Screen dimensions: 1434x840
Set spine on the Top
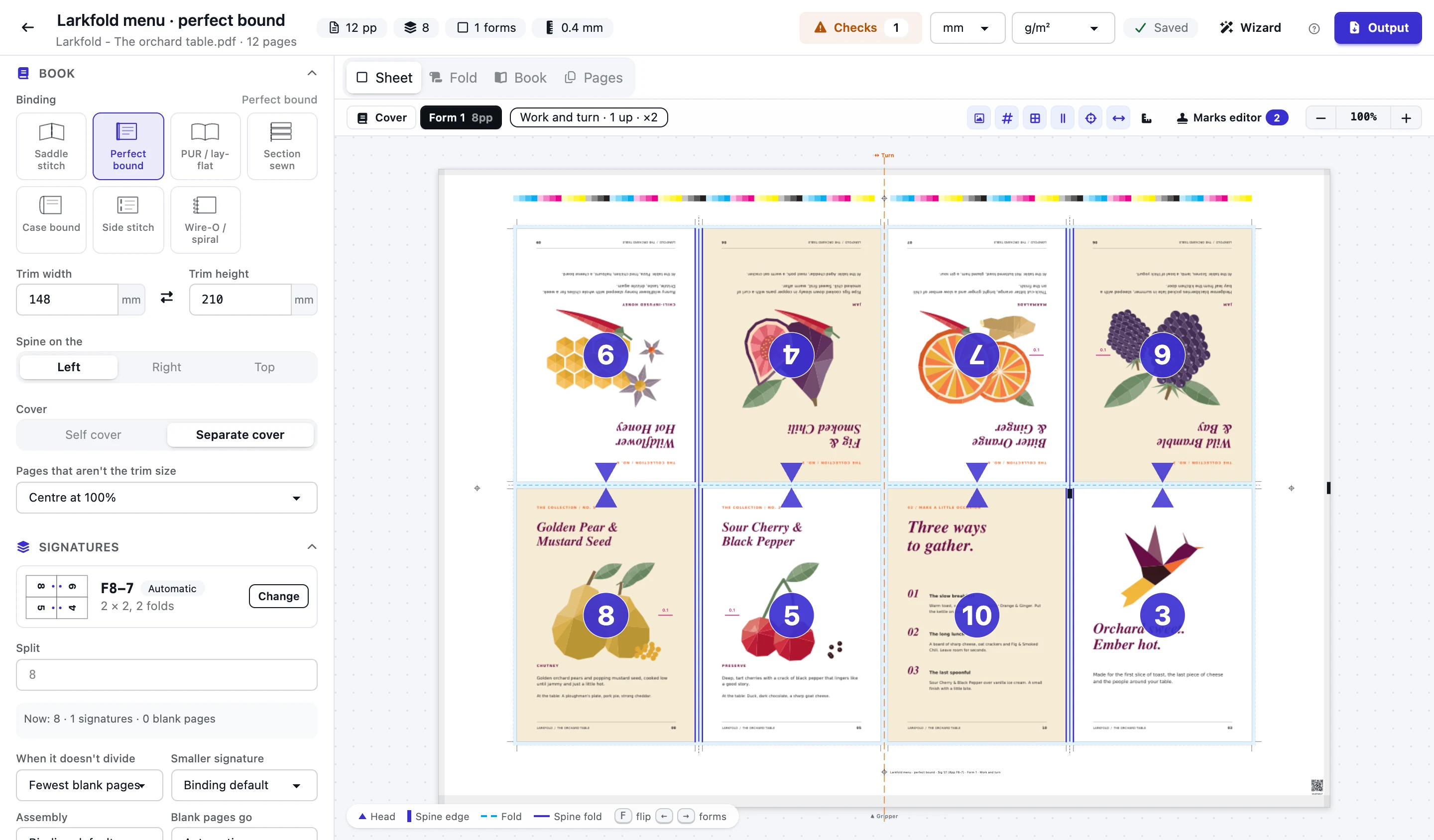(264, 367)
